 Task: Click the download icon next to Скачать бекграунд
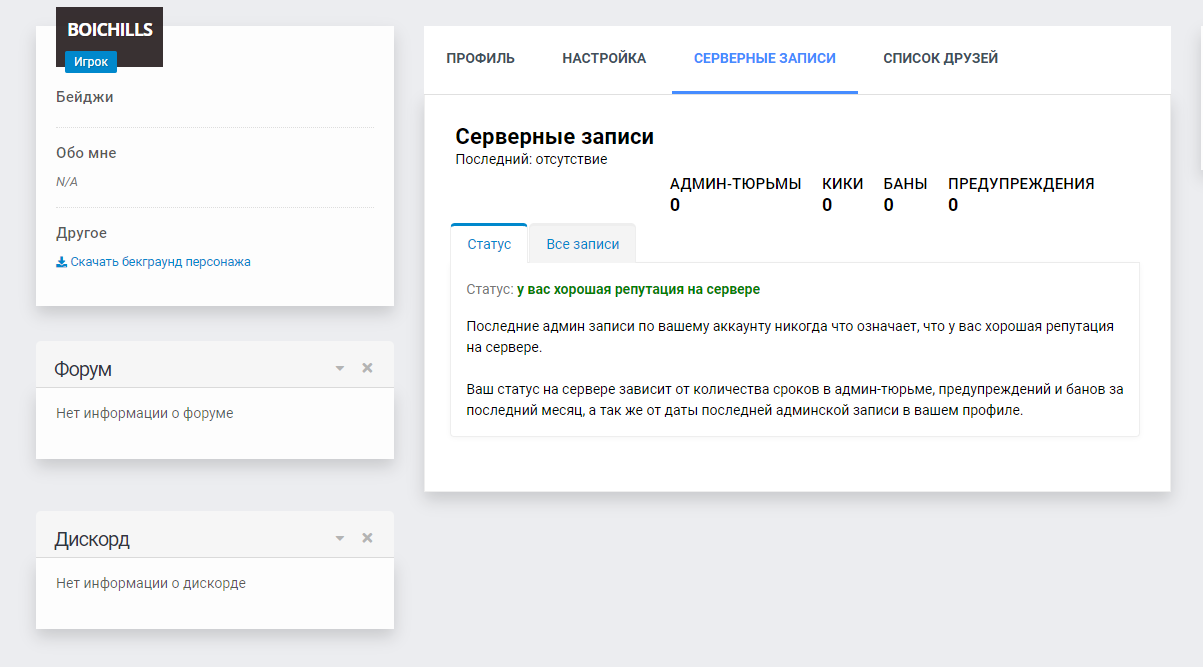(61, 262)
